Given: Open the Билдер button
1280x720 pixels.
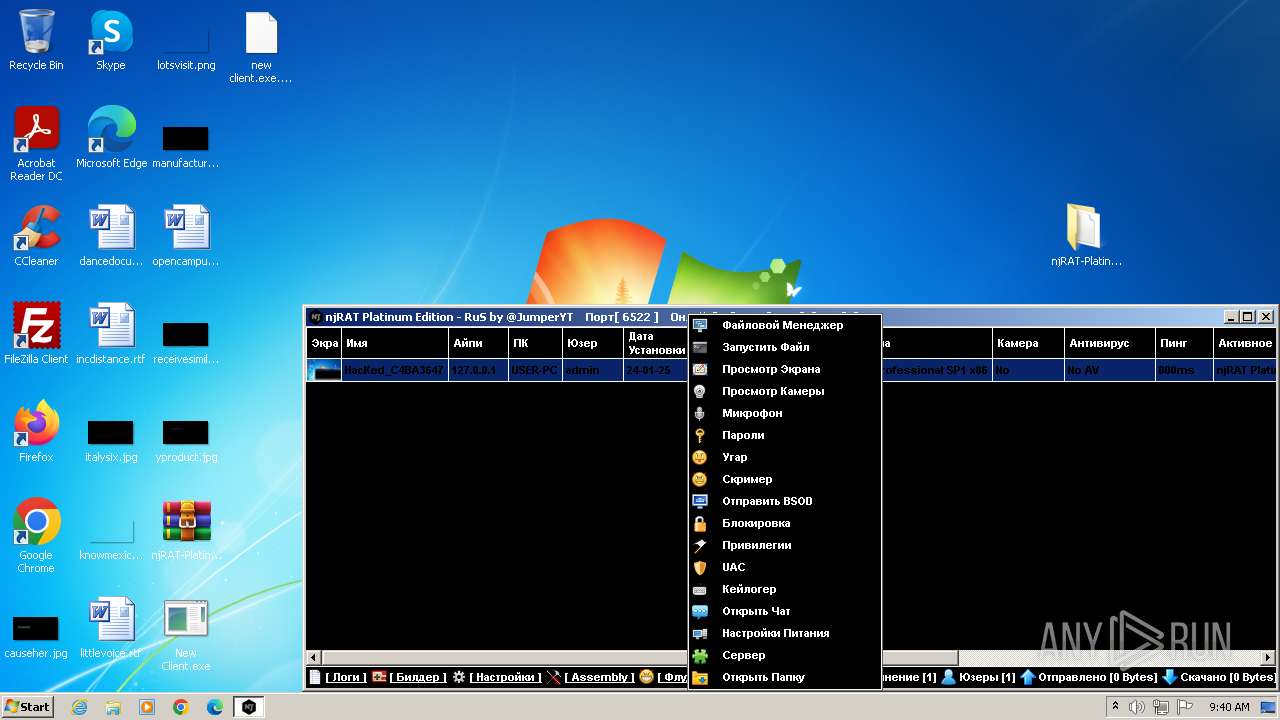Looking at the screenshot, I should coord(418,677).
